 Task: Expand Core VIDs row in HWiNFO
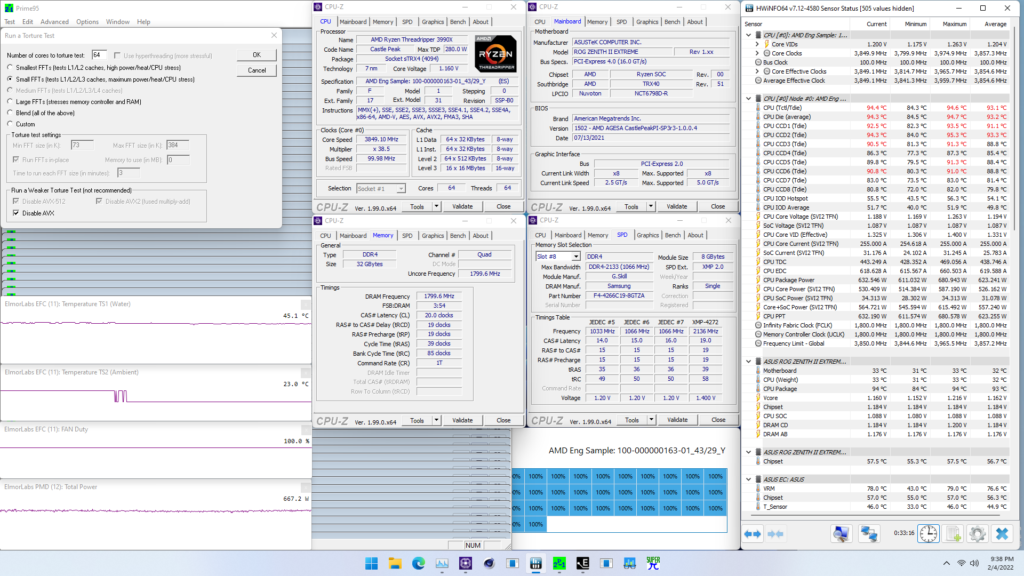tap(758, 44)
